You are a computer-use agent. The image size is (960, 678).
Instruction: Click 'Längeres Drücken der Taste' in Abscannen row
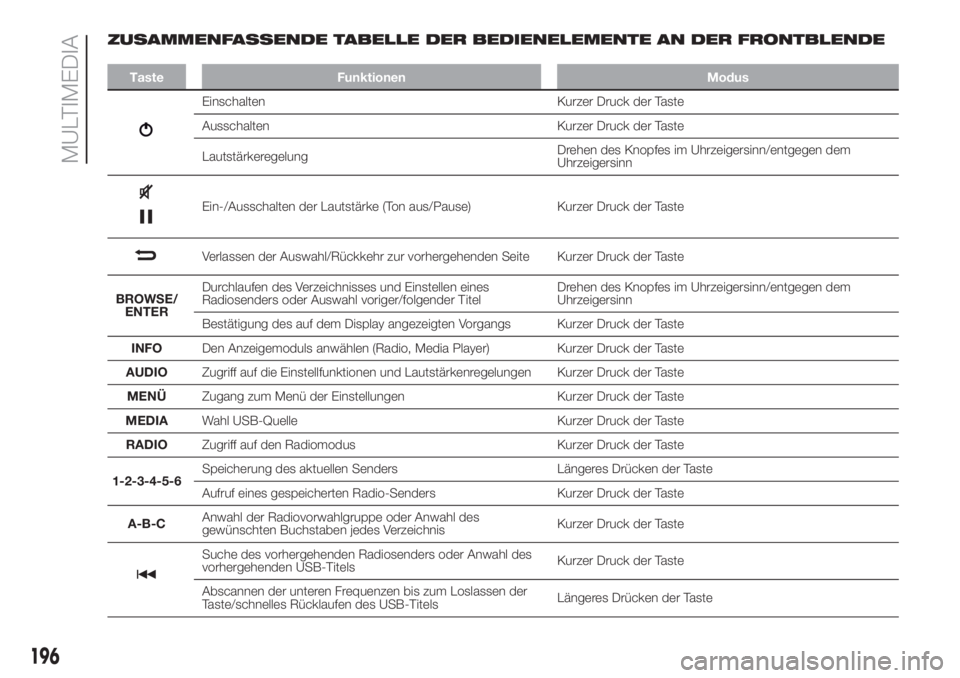(x=635, y=598)
